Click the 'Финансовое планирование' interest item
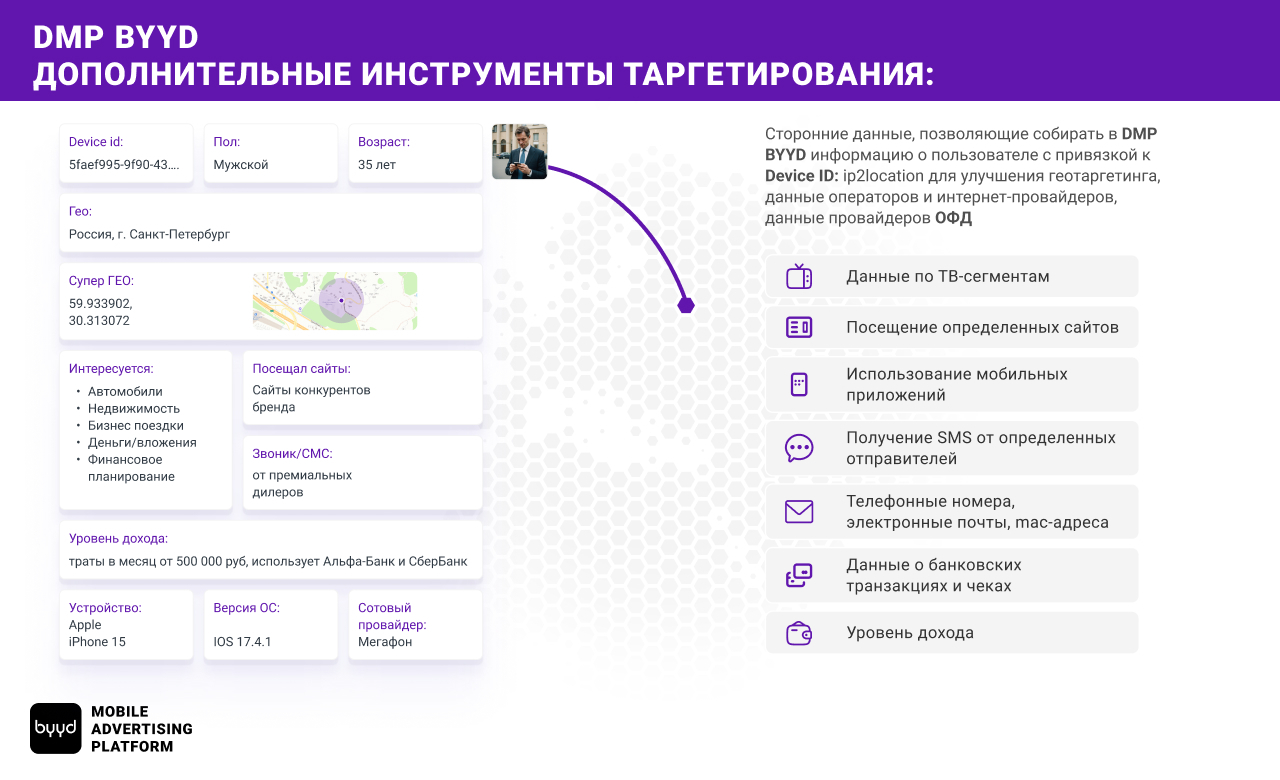Viewport: 1280px width, 780px height. click(134, 468)
